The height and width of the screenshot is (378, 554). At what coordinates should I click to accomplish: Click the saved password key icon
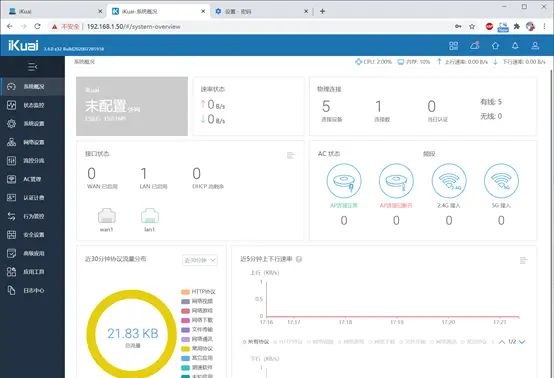point(458,26)
